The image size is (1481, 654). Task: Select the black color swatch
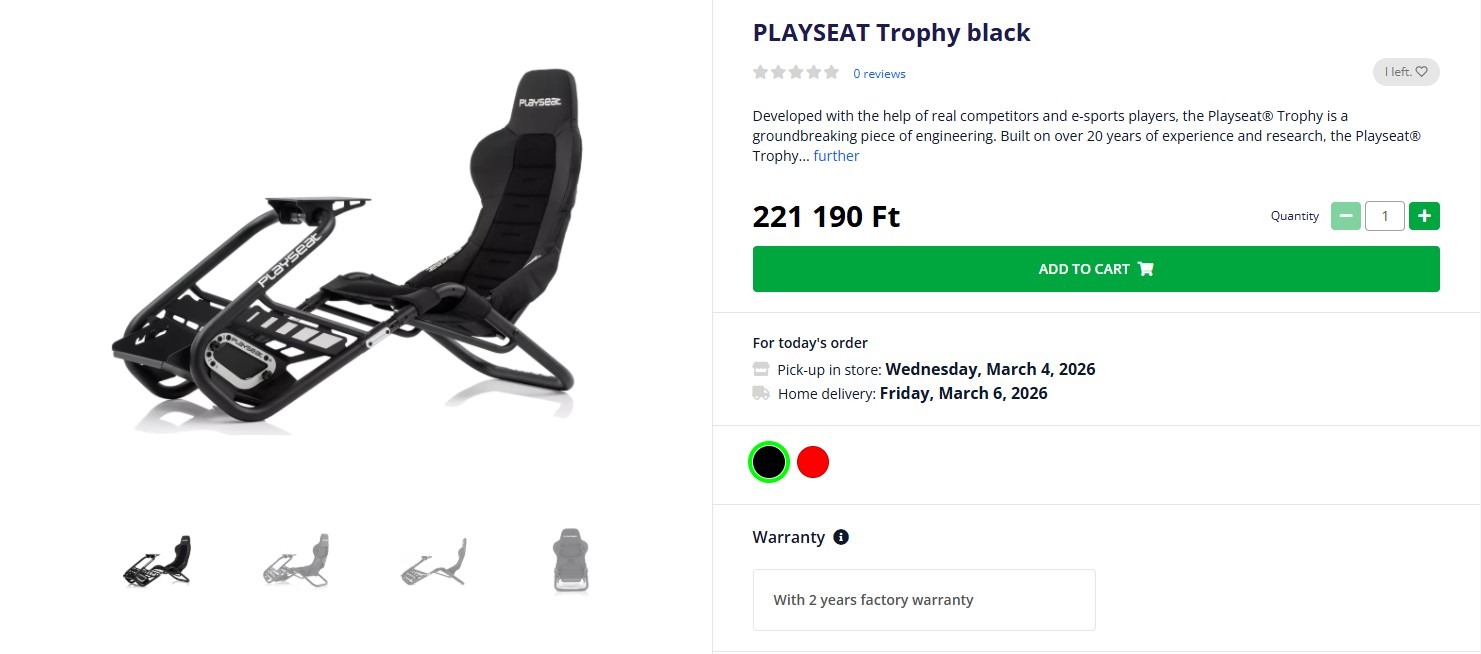pyautogui.click(x=769, y=462)
